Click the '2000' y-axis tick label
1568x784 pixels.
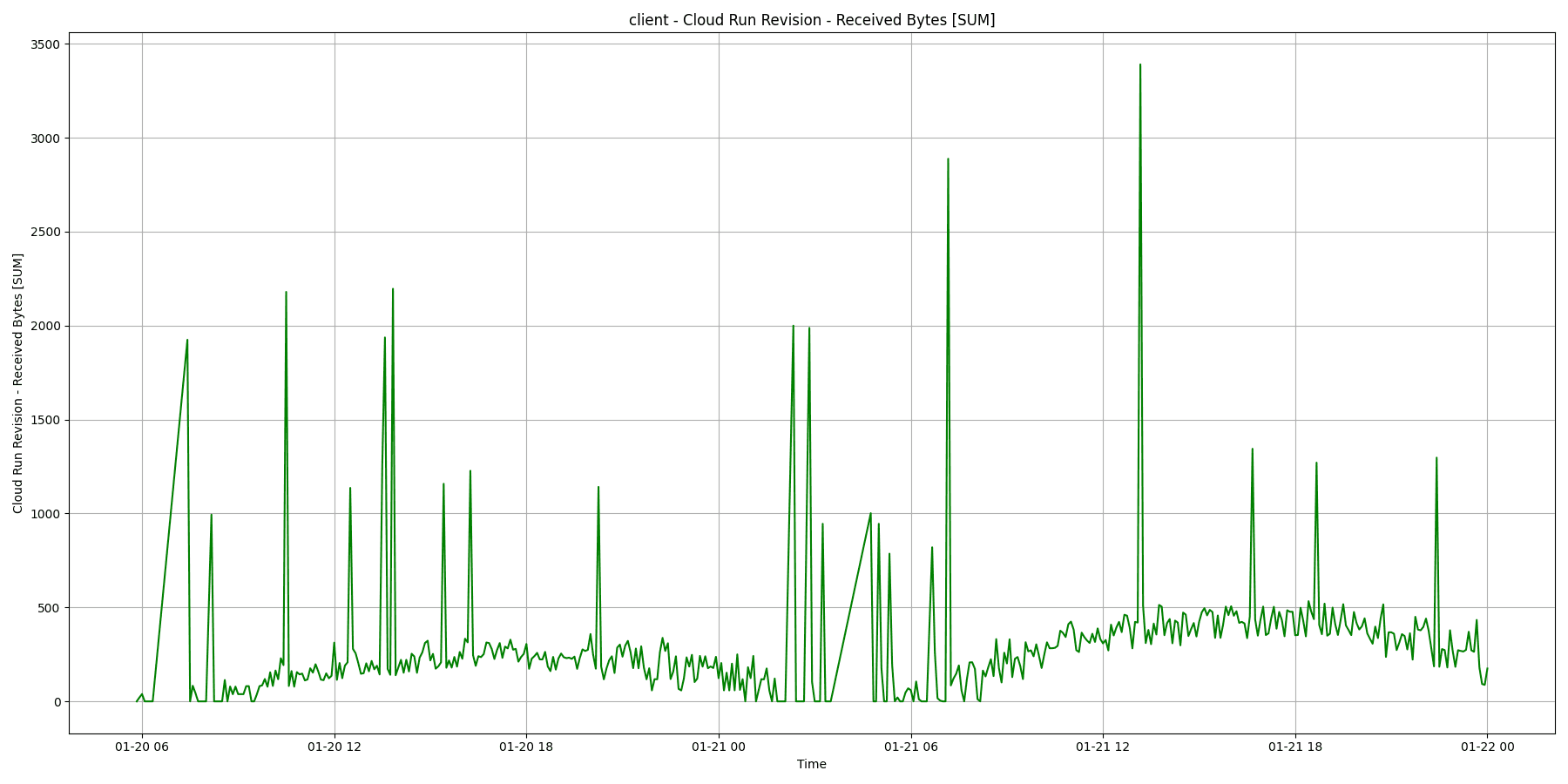[46, 326]
